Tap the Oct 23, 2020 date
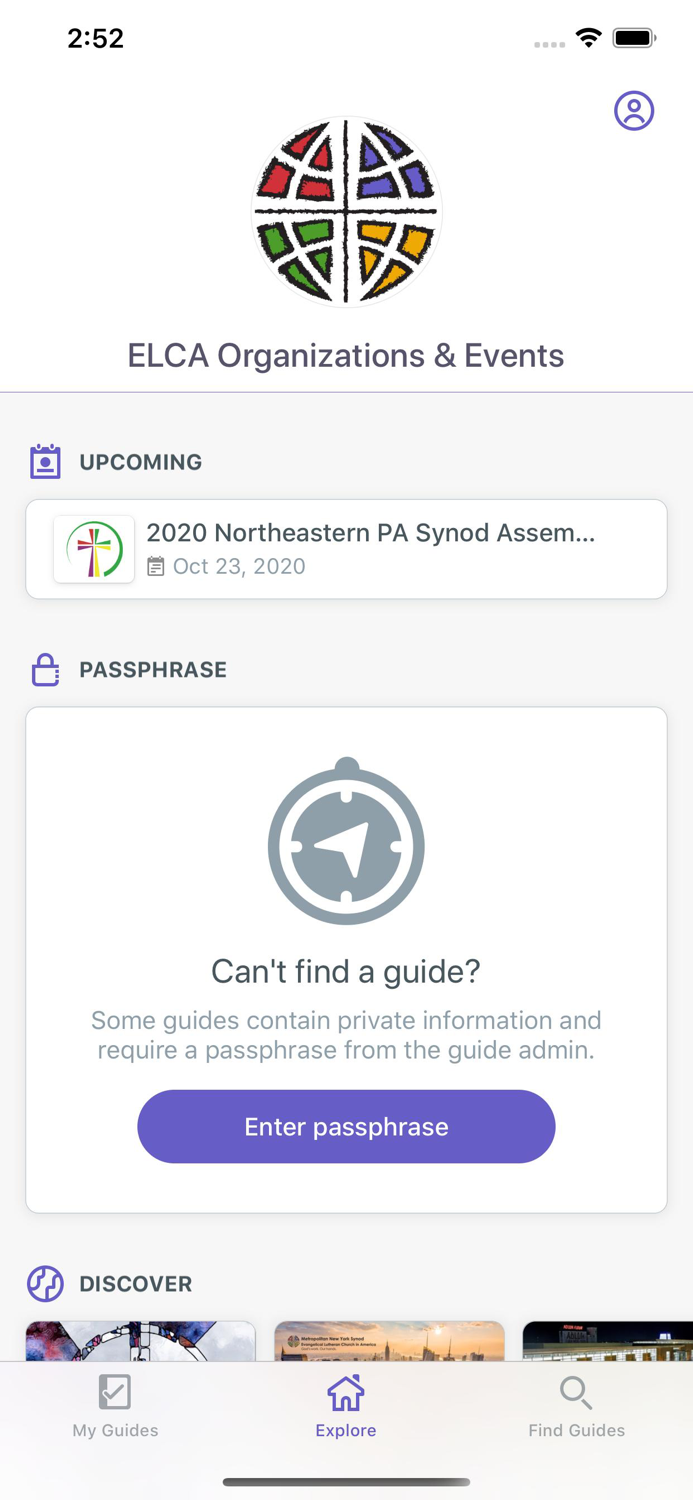 (239, 567)
